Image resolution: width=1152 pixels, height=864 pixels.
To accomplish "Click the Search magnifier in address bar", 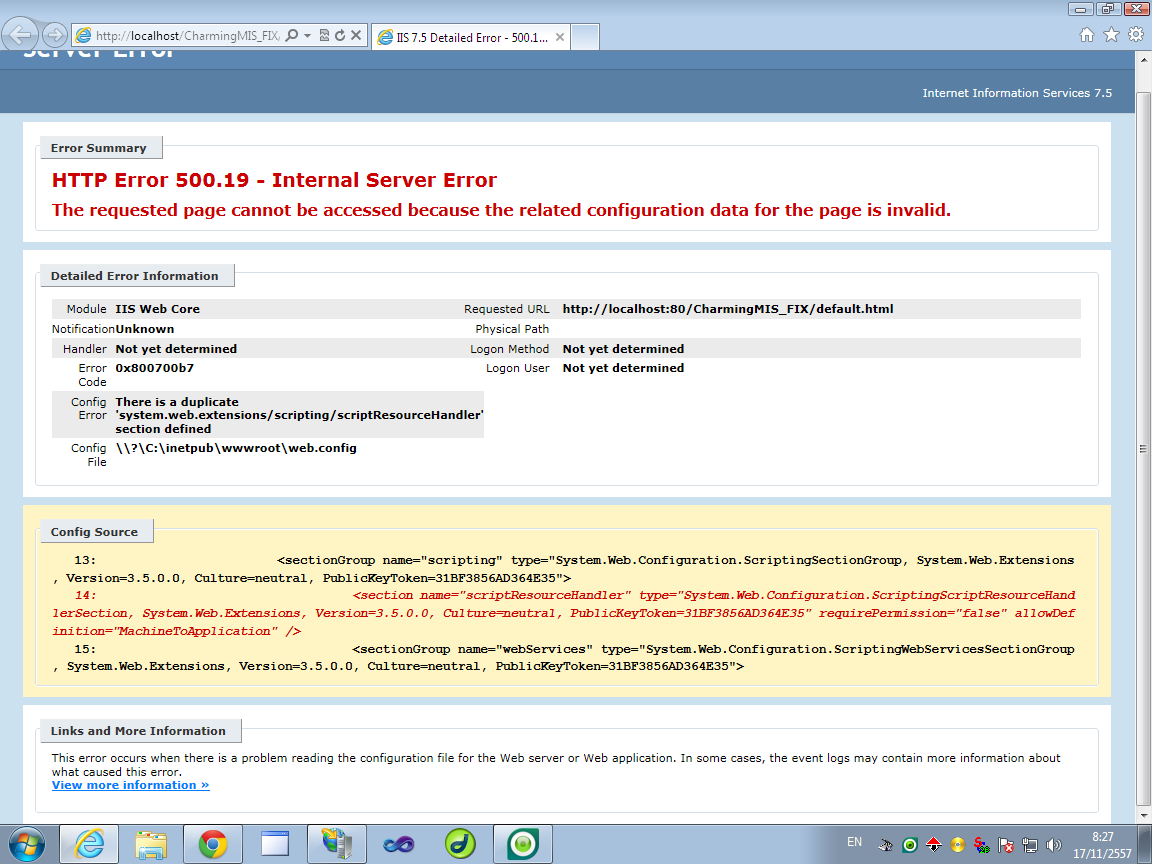I will tap(291, 36).
